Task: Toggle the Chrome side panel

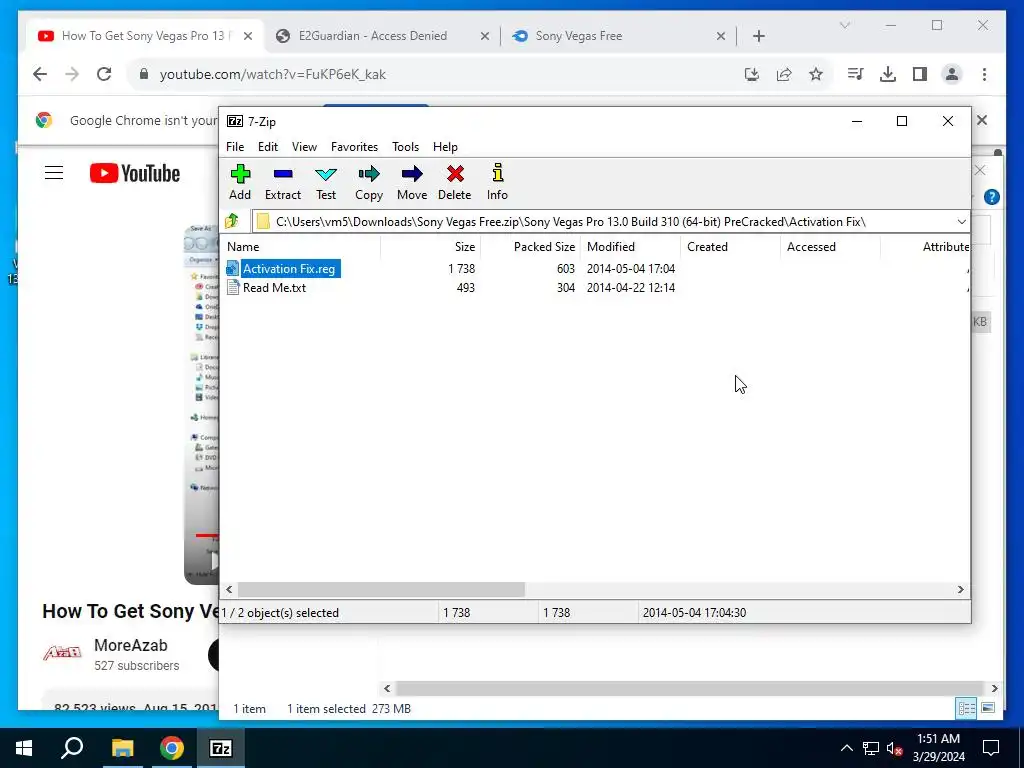Action: pos(920,74)
